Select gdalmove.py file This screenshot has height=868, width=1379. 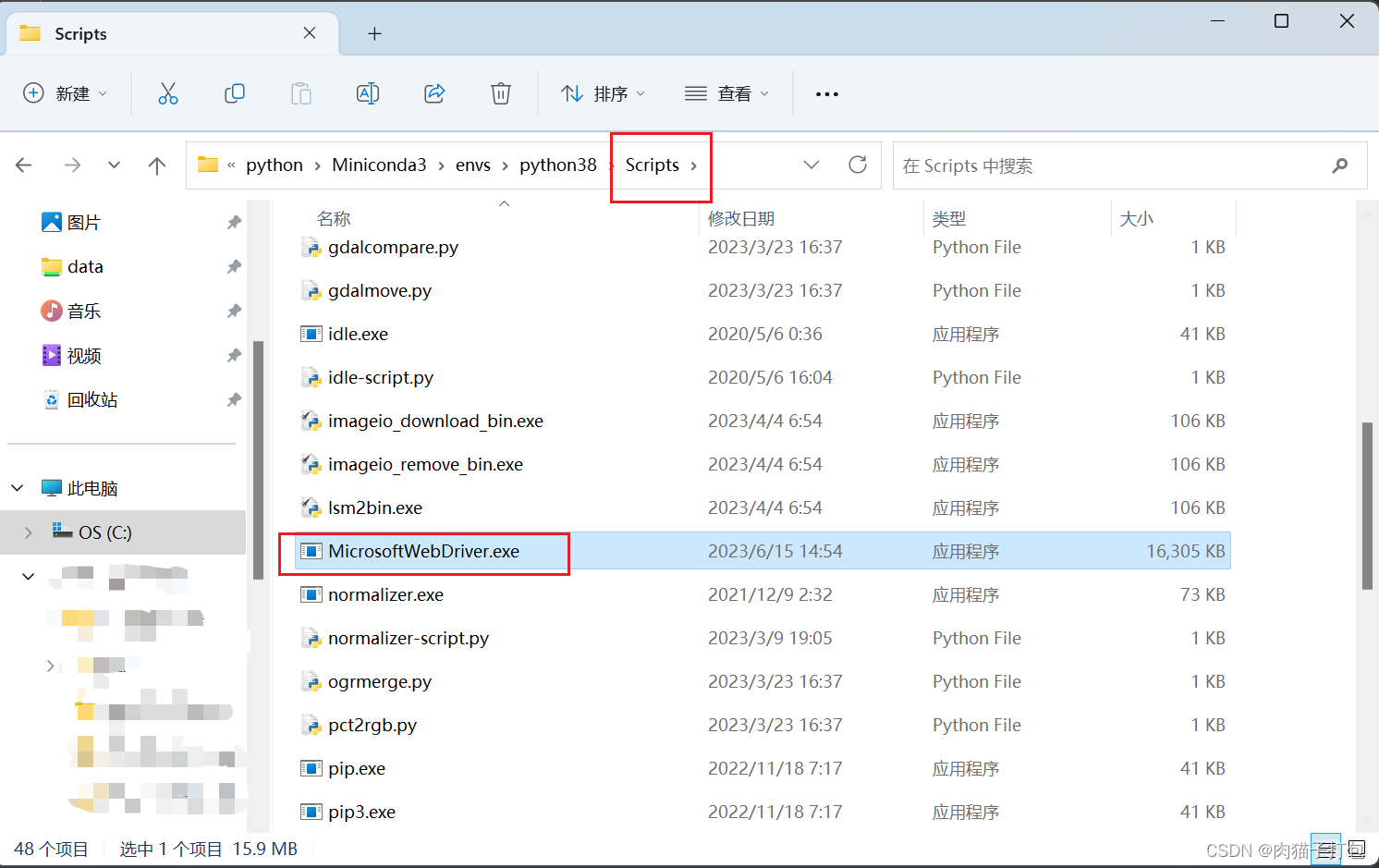point(380,290)
